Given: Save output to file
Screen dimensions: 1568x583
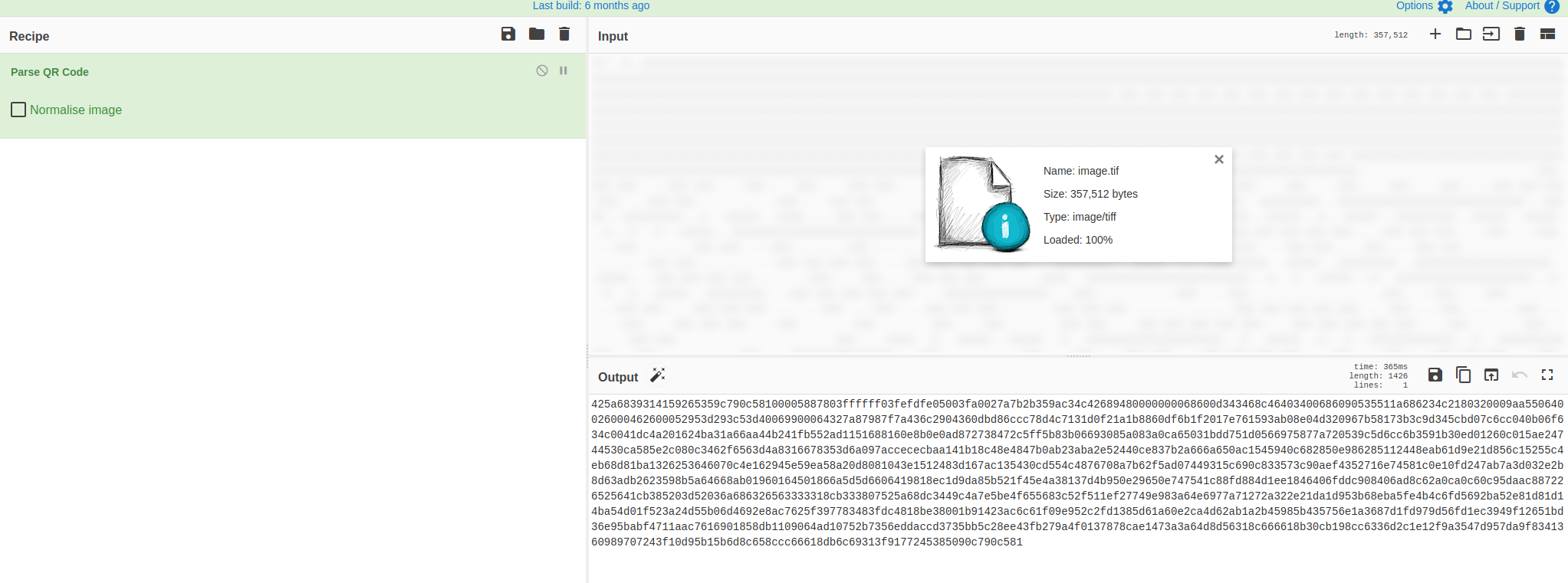Looking at the screenshot, I should click(1435, 375).
